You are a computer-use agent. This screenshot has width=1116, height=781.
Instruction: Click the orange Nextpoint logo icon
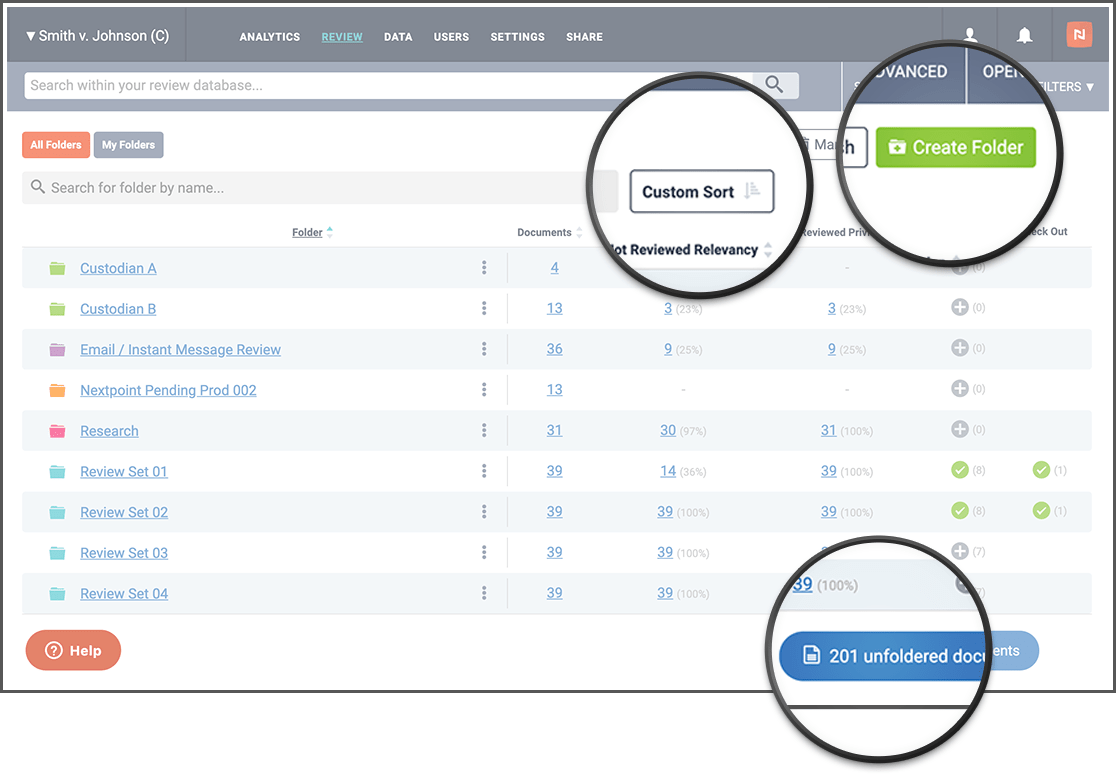pyautogui.click(x=1079, y=35)
